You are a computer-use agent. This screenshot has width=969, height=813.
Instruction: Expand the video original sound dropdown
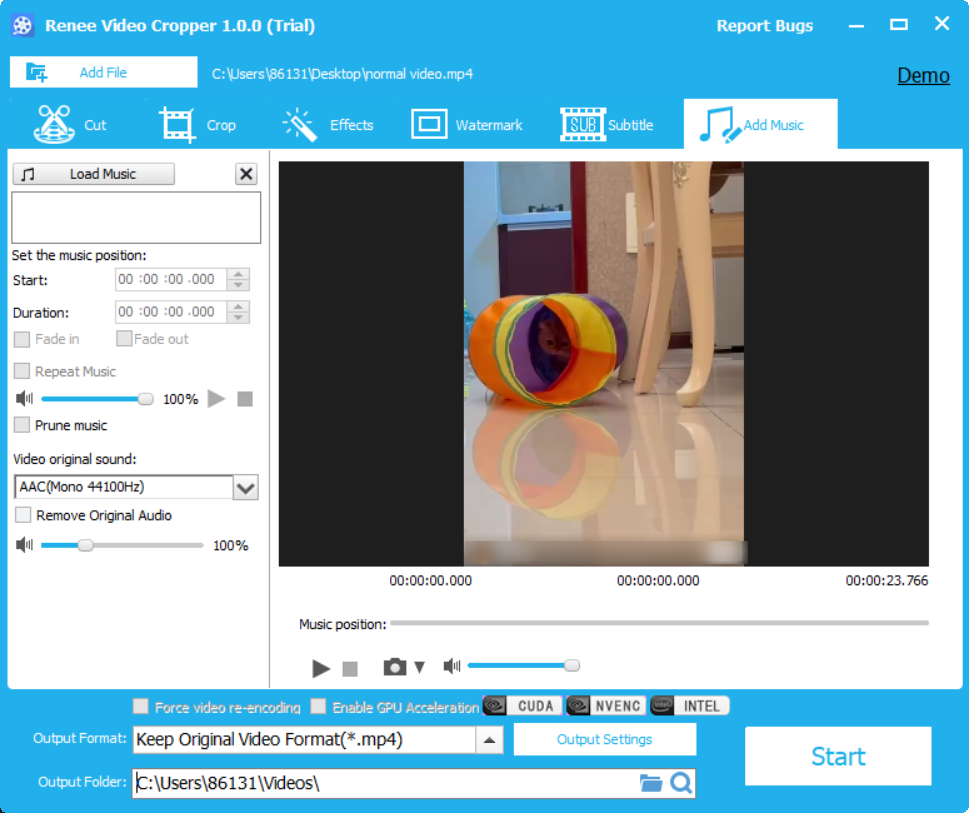pyautogui.click(x=245, y=488)
